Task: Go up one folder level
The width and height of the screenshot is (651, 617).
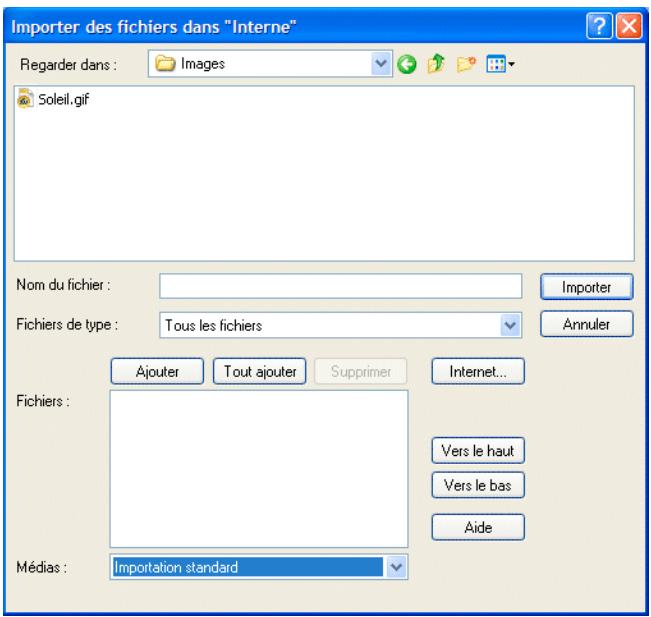Action: 436,64
